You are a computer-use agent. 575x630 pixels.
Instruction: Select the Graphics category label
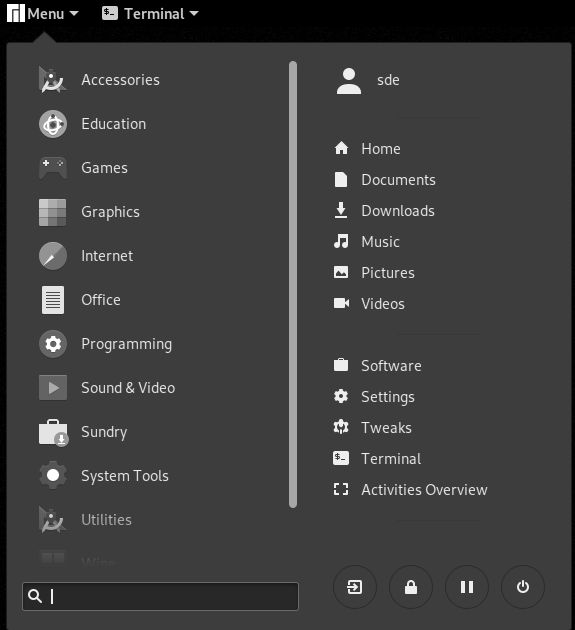110,212
